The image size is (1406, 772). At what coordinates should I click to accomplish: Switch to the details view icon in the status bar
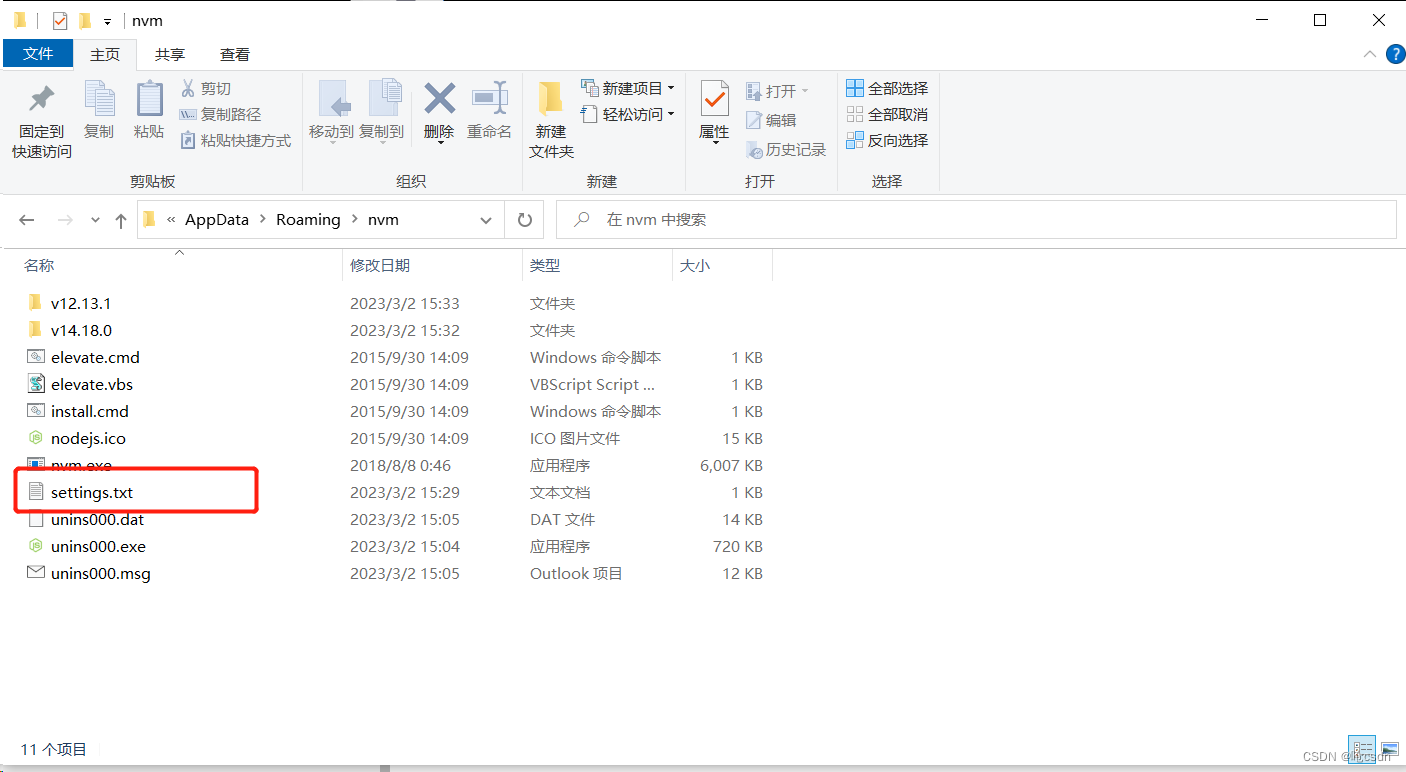click(1362, 748)
